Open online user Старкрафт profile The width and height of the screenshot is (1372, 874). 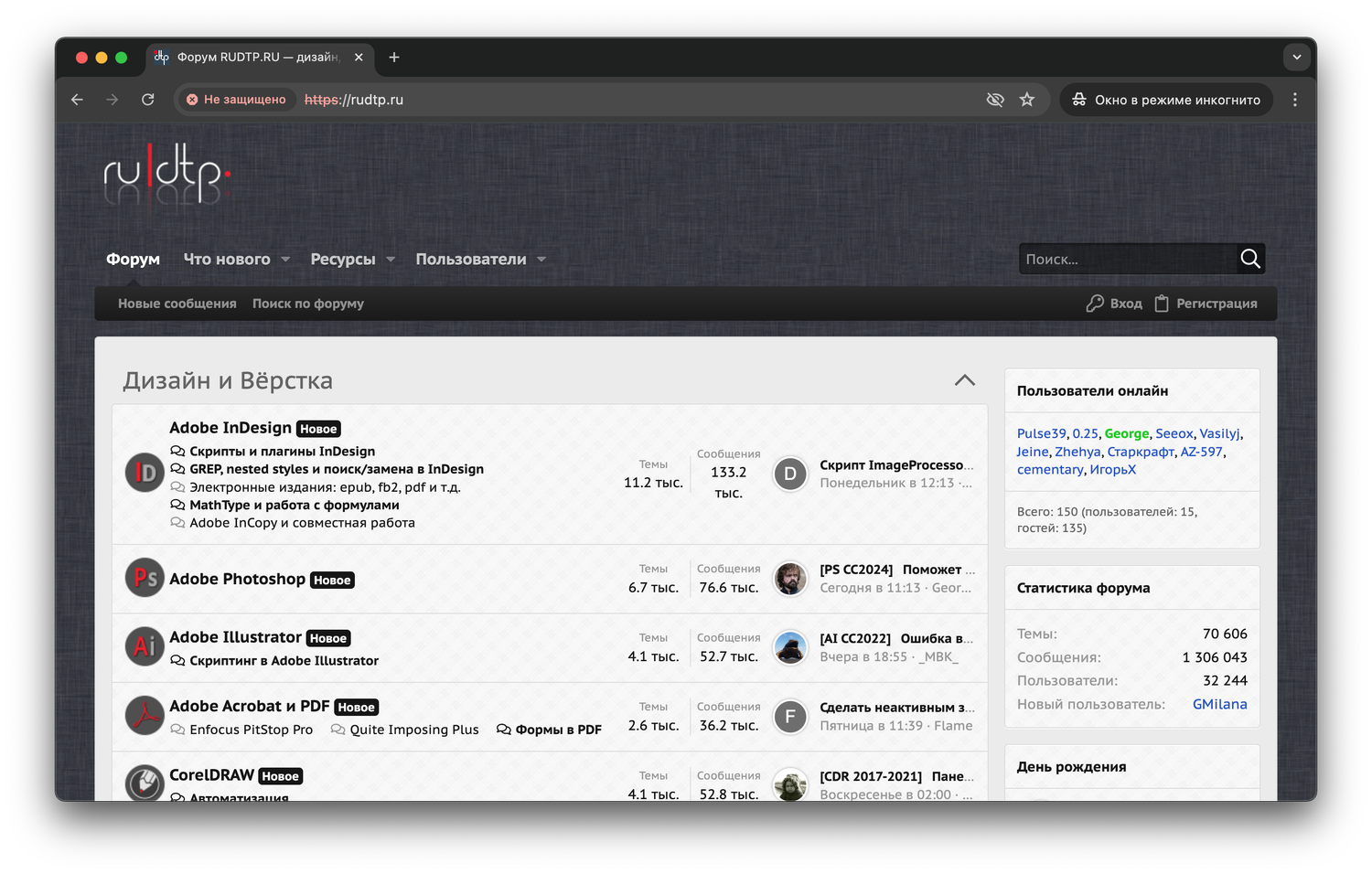pos(1141,452)
